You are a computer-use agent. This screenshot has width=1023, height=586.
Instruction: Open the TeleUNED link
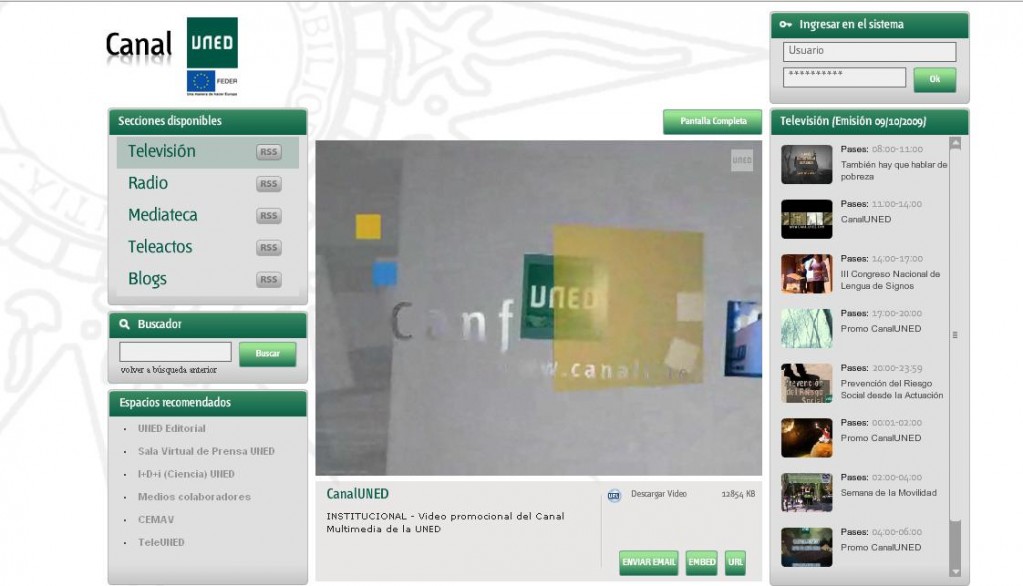point(161,543)
